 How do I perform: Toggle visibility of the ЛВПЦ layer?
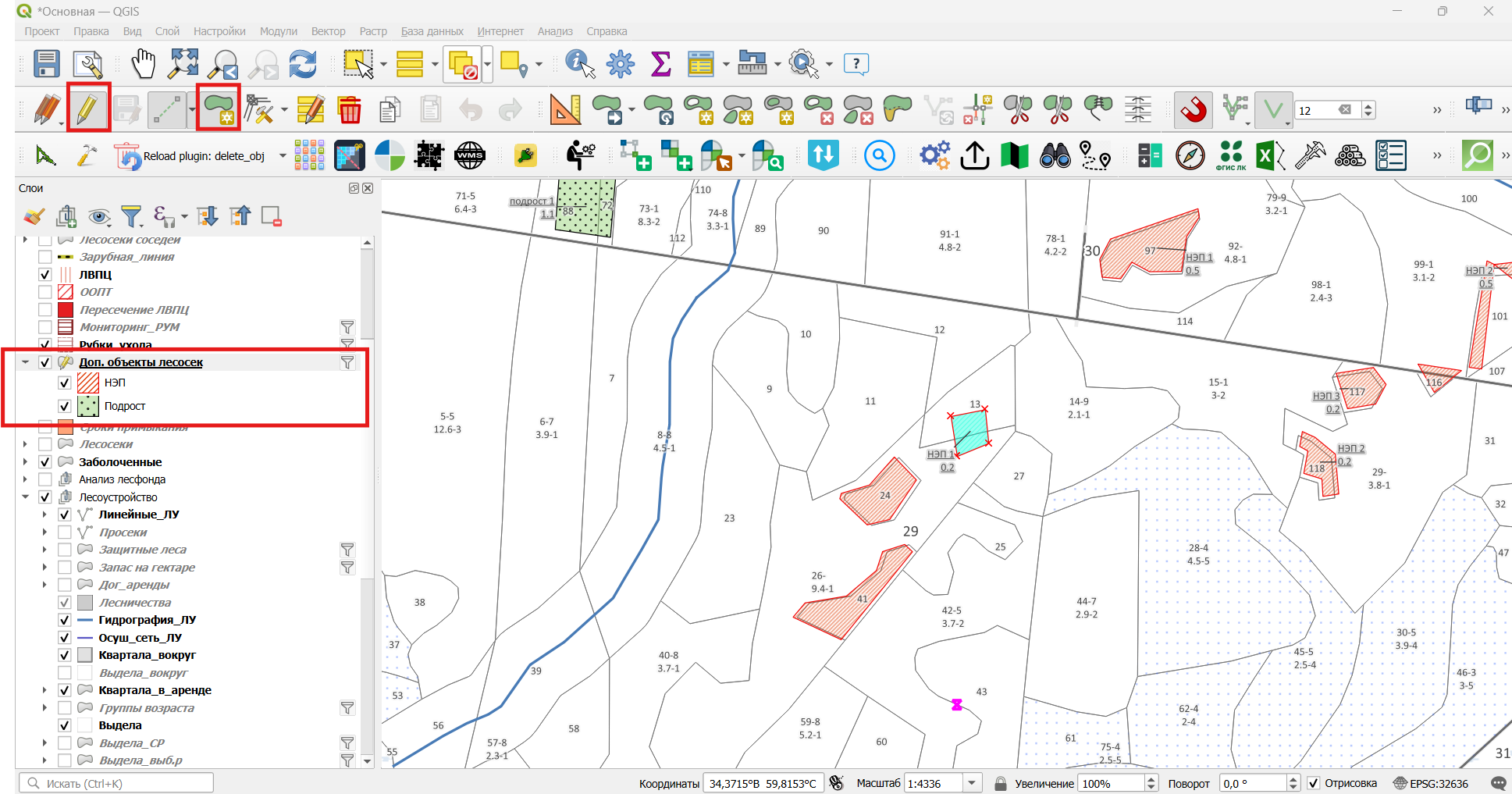[x=45, y=275]
